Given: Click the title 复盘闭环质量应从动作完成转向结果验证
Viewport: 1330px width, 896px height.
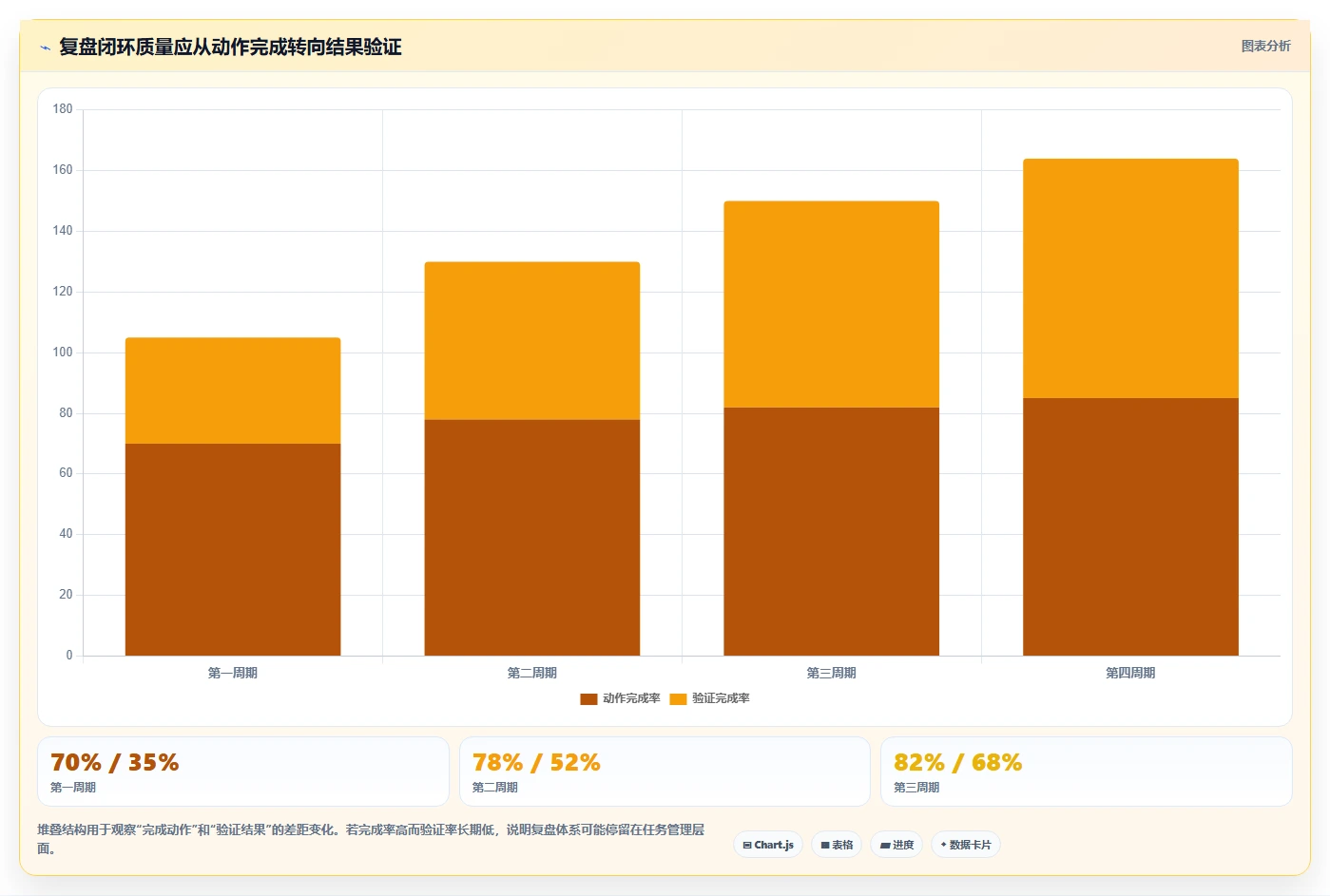Looking at the screenshot, I should [x=230, y=48].
